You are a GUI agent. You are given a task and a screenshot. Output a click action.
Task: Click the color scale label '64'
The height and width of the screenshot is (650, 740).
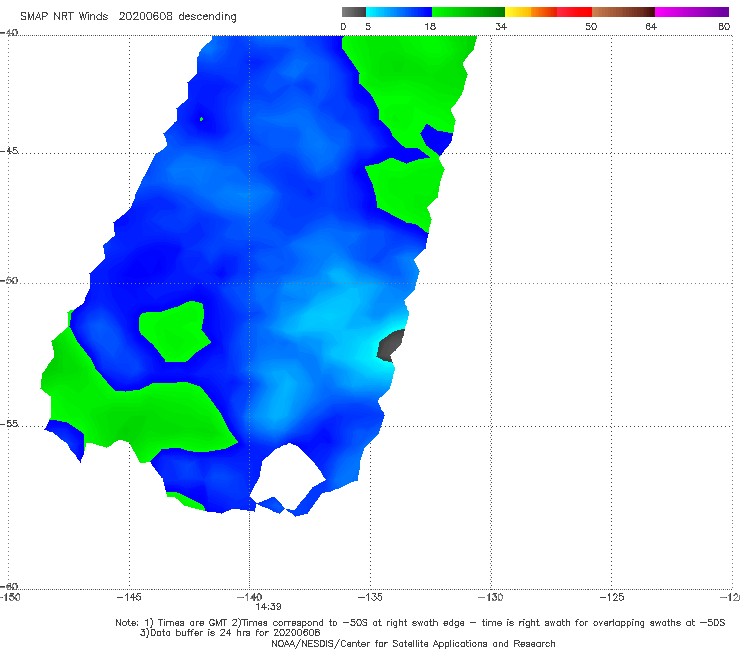click(651, 27)
